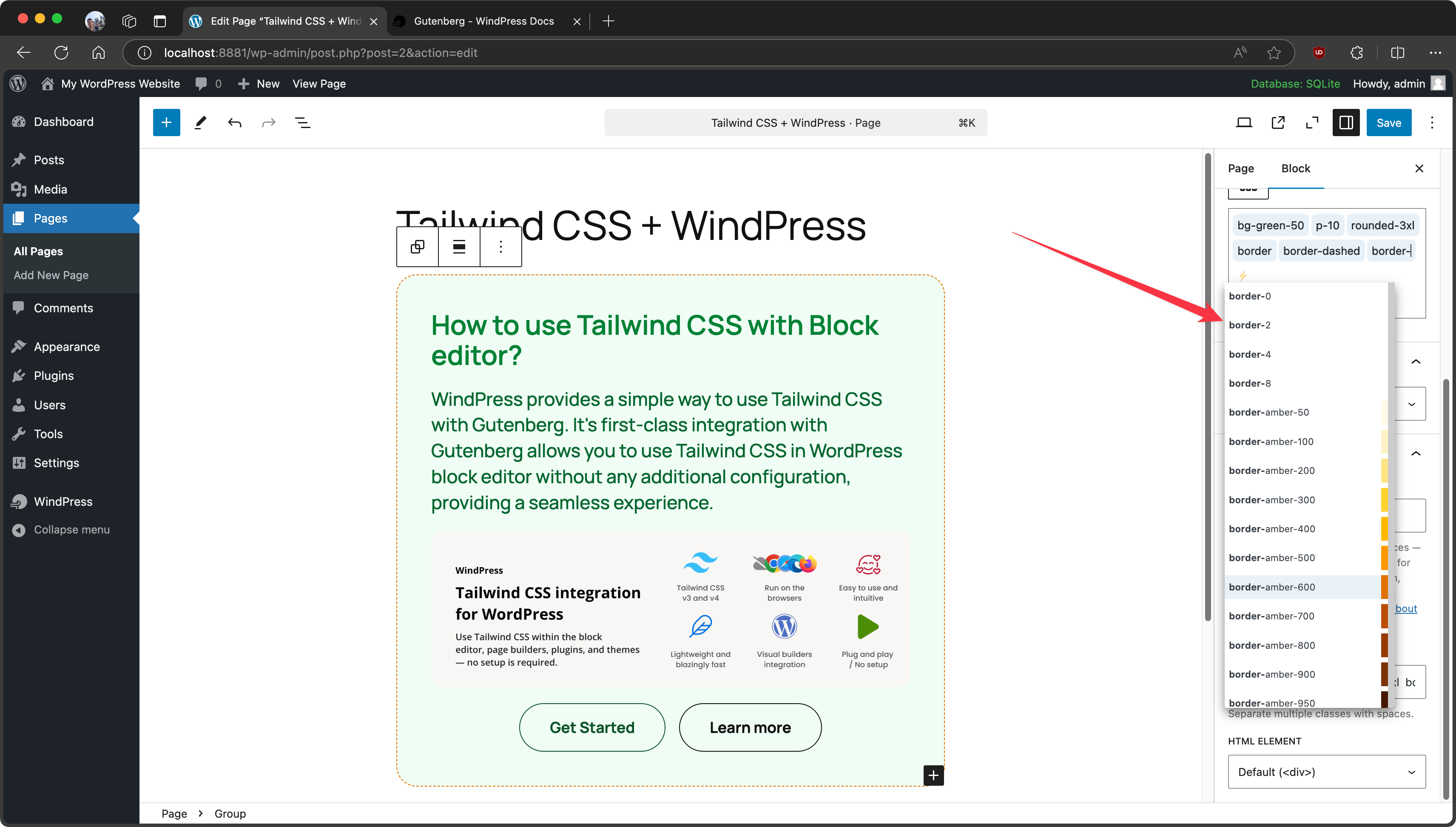
Task: Open block Options three-dots in block toolbar
Action: (x=500, y=246)
